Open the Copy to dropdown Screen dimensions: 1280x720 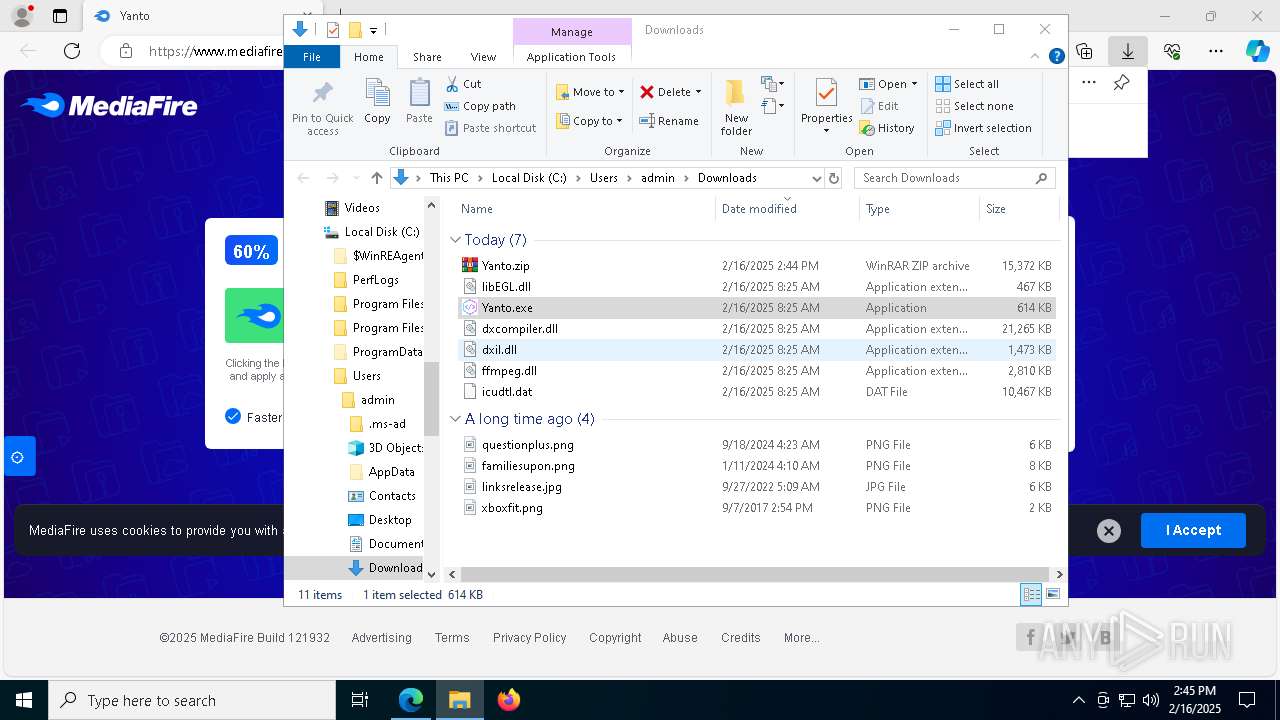(590, 121)
